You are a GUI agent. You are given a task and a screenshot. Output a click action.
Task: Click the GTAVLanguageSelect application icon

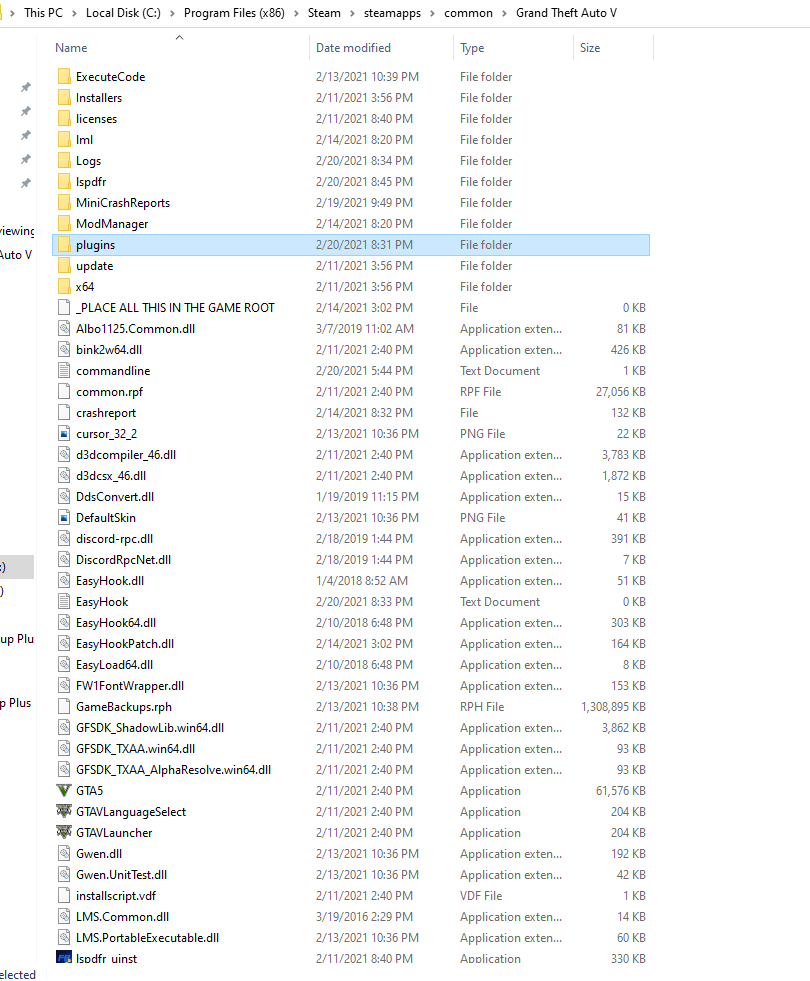(x=64, y=811)
